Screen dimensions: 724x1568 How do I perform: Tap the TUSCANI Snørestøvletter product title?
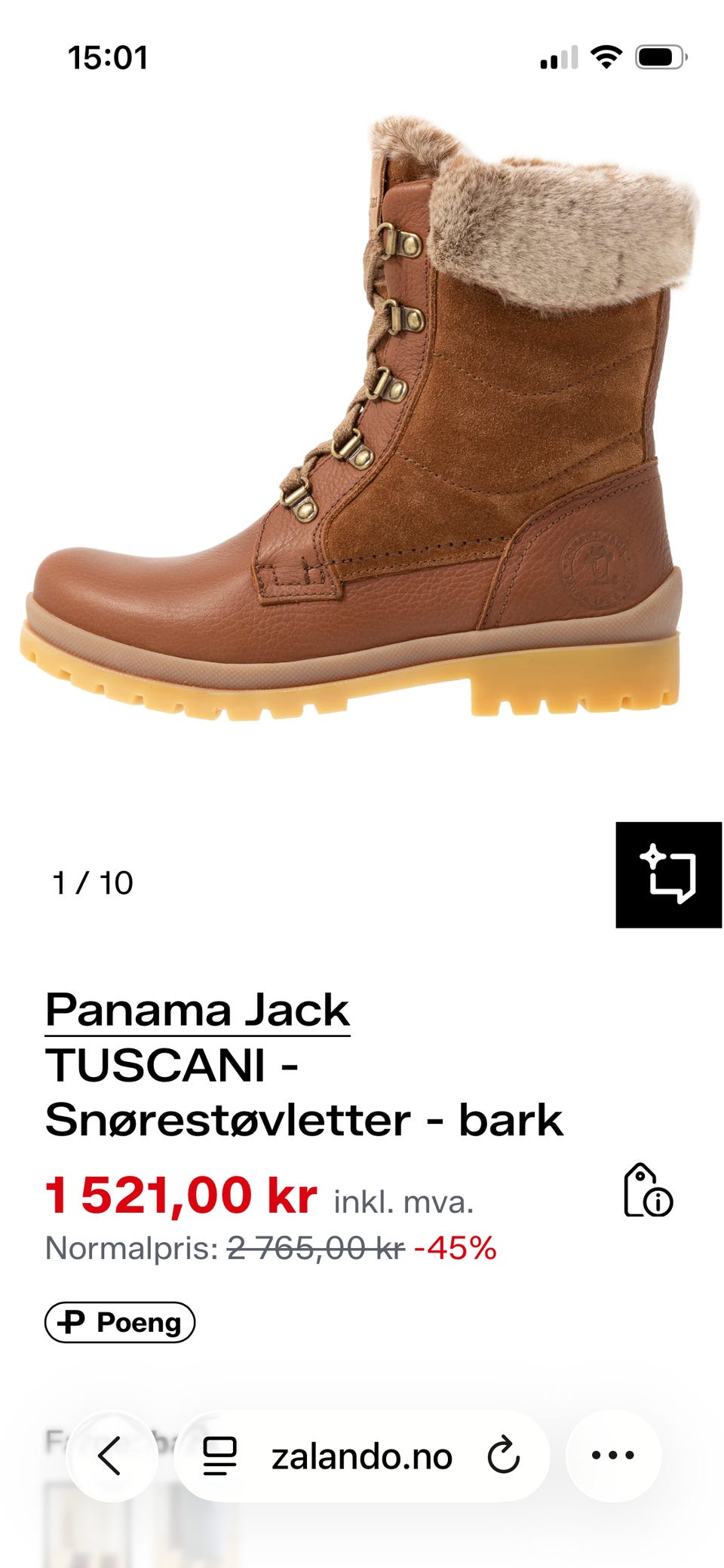click(304, 1092)
